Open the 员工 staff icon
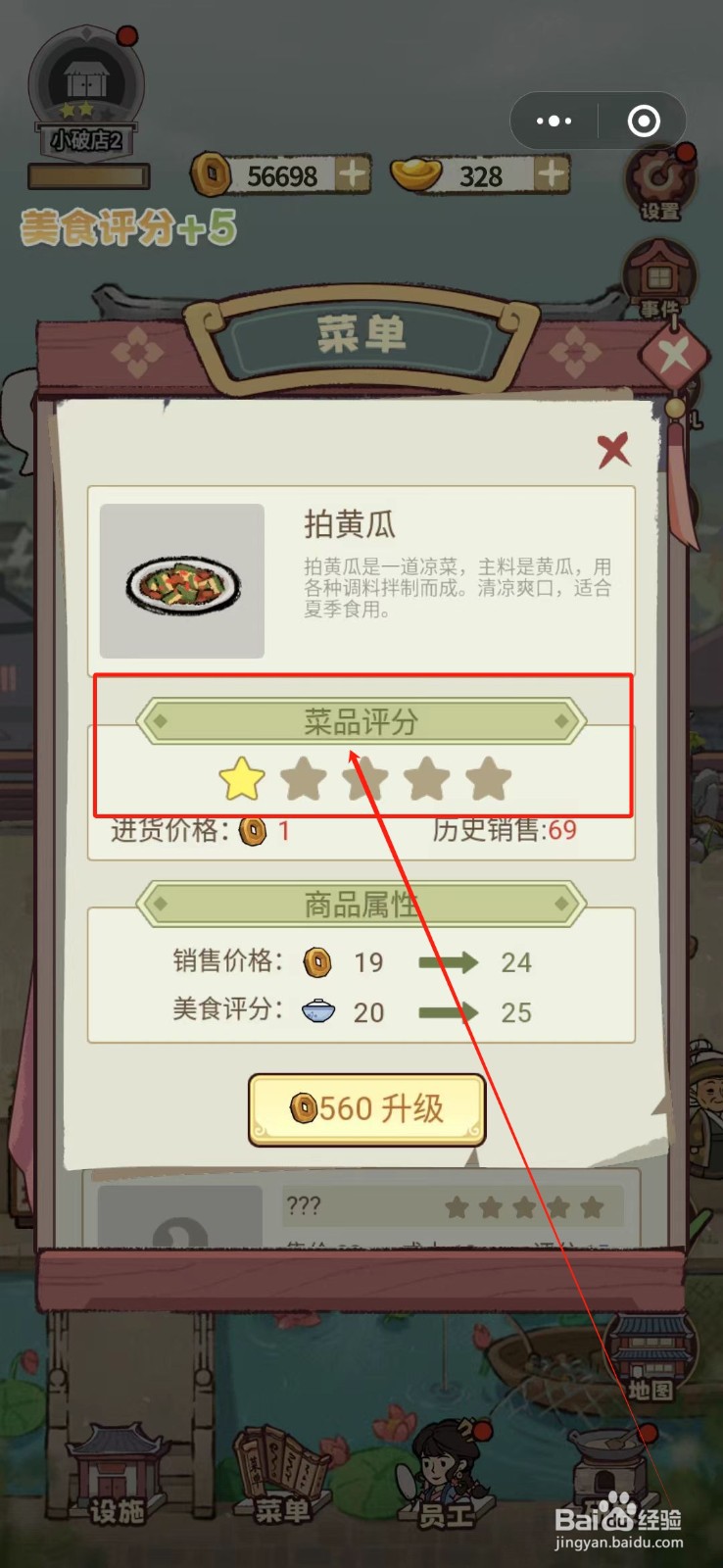The width and height of the screenshot is (723, 1568). tap(448, 1474)
